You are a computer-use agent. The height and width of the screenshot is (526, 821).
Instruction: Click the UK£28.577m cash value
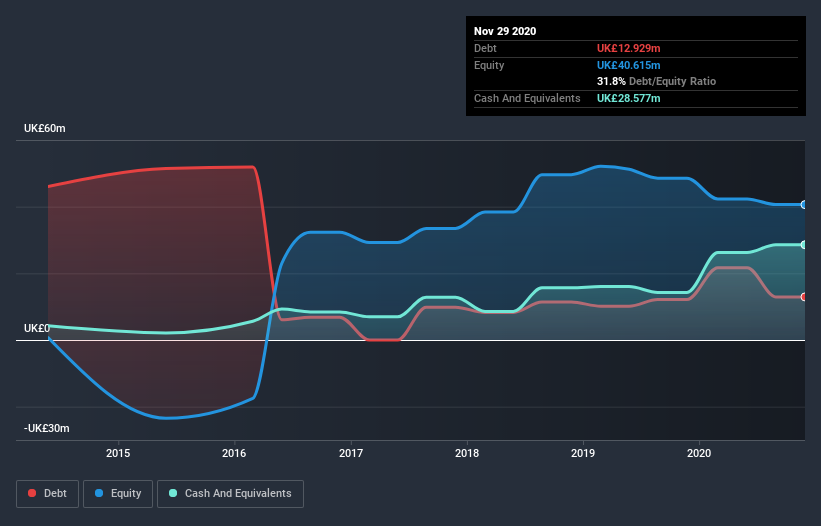coord(628,98)
